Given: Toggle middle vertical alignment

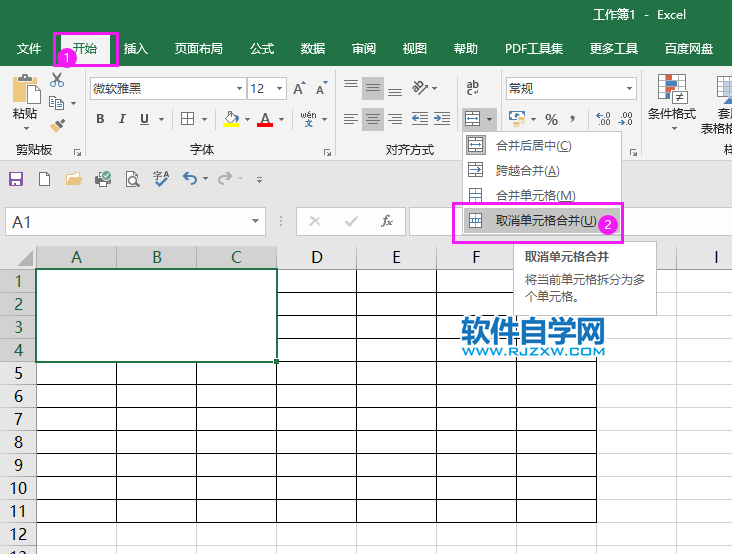Looking at the screenshot, I should click(x=373, y=88).
